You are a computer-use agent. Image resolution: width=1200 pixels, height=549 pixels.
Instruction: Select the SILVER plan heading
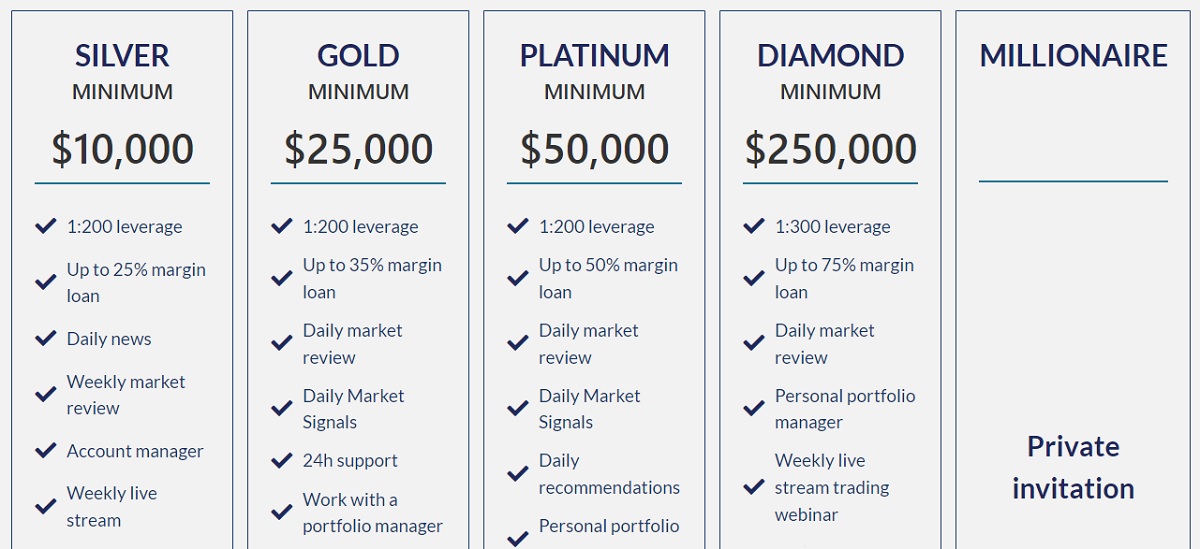pos(122,55)
